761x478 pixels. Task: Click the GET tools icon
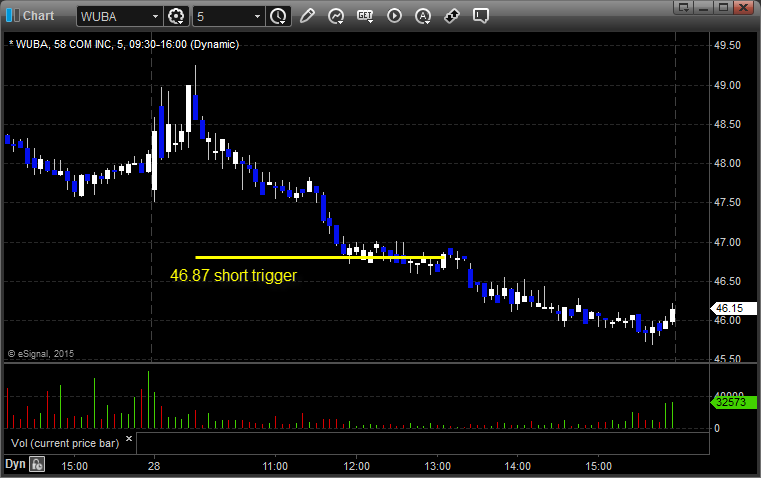365,16
